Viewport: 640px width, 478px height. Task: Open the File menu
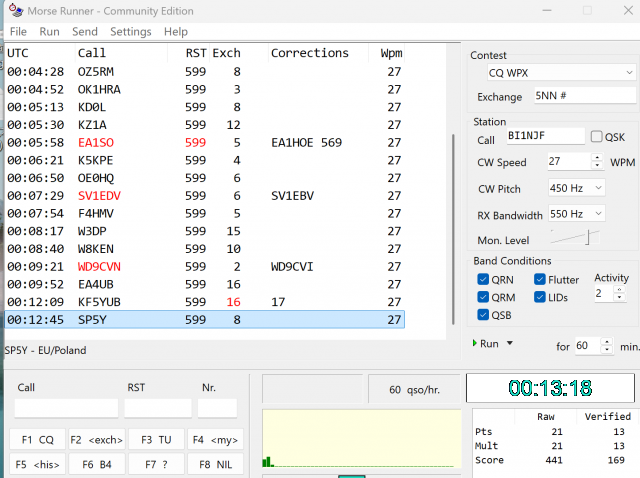(18, 32)
